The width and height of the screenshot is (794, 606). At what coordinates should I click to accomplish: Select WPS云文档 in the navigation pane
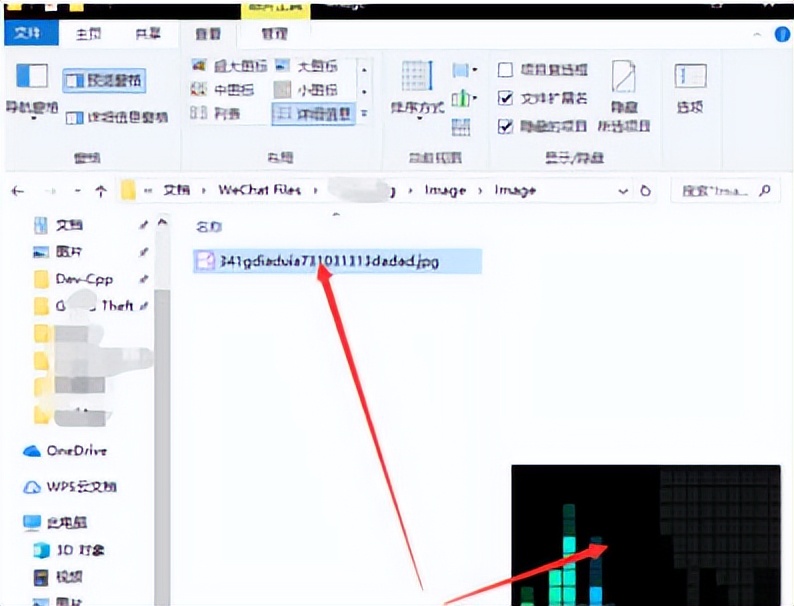coord(82,487)
